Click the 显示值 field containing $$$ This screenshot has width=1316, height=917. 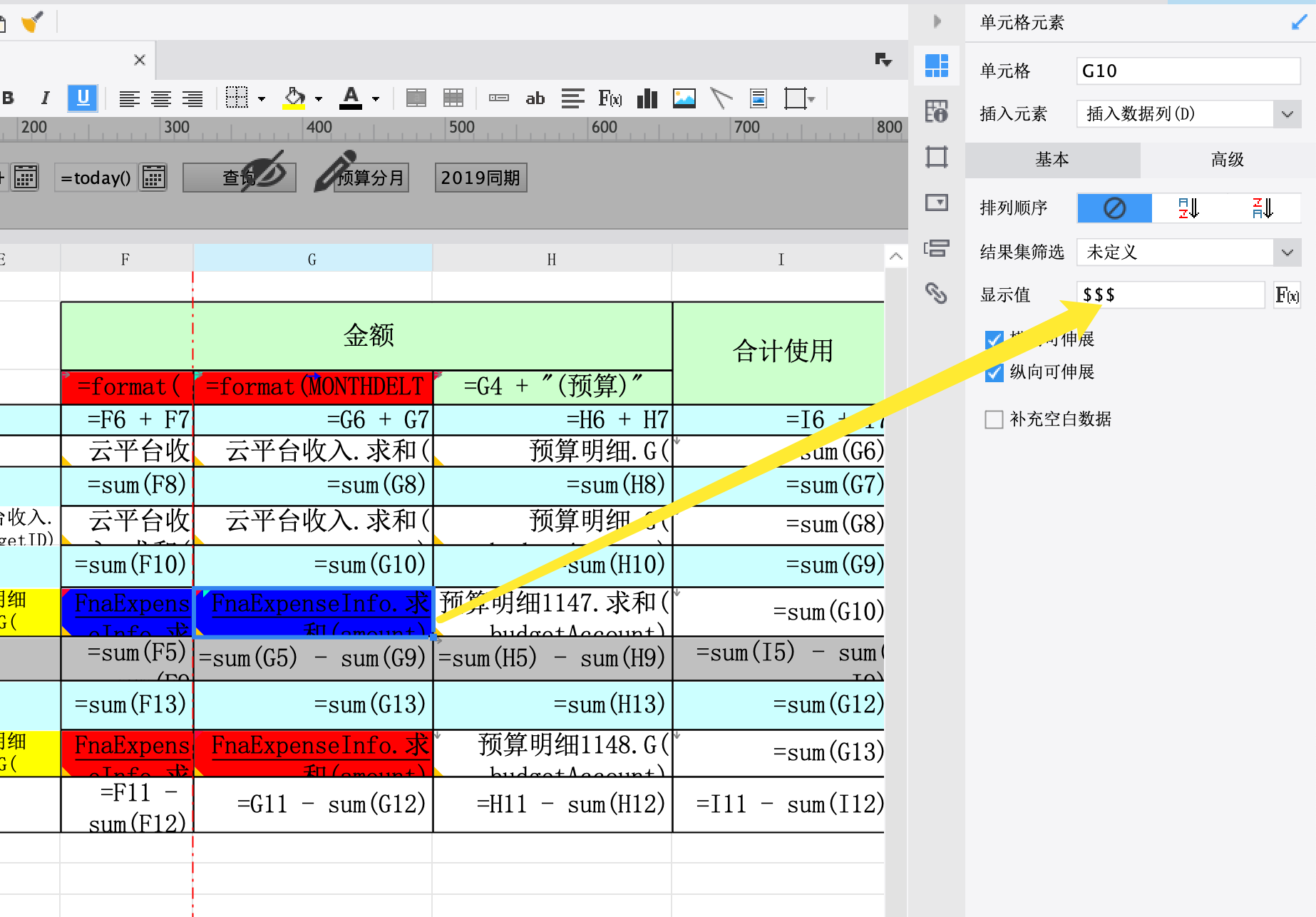[x=1171, y=295]
